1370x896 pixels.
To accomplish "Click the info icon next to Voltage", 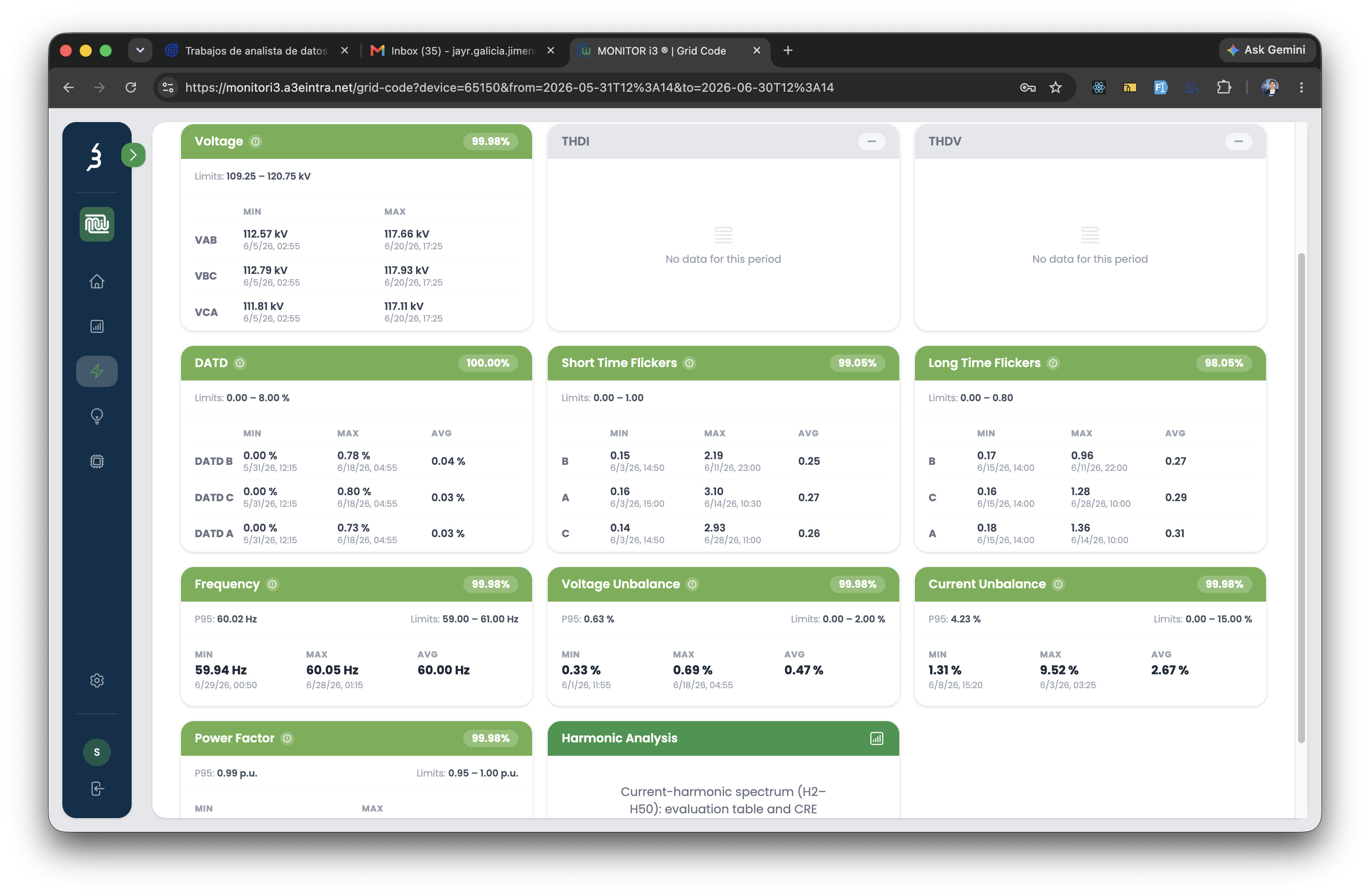I will point(255,142).
